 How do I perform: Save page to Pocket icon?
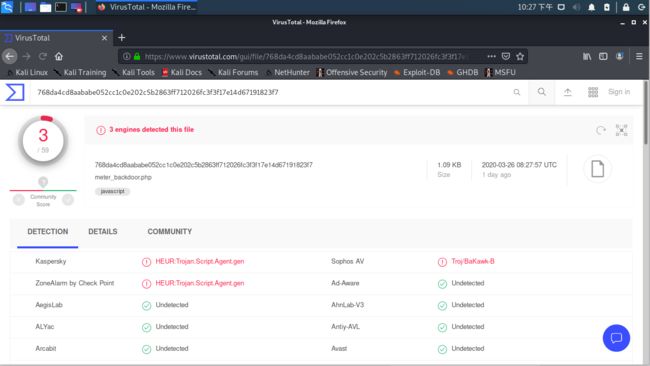point(506,56)
